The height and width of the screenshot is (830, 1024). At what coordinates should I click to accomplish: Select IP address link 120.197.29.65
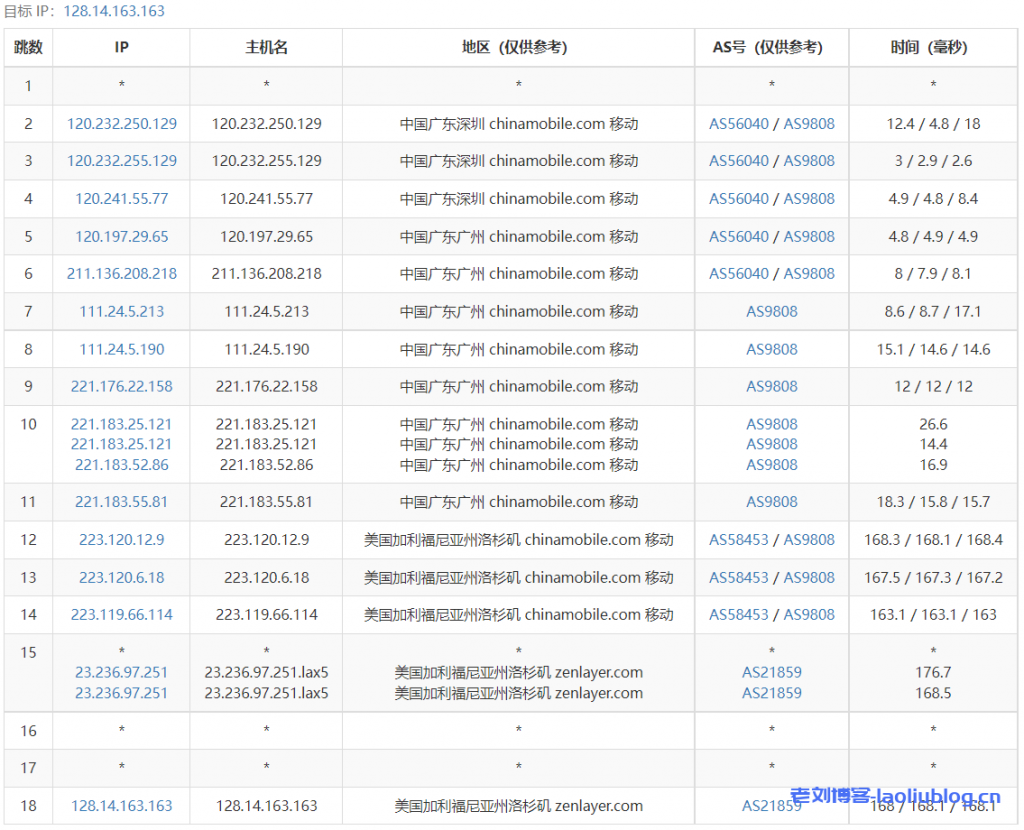[122, 237]
